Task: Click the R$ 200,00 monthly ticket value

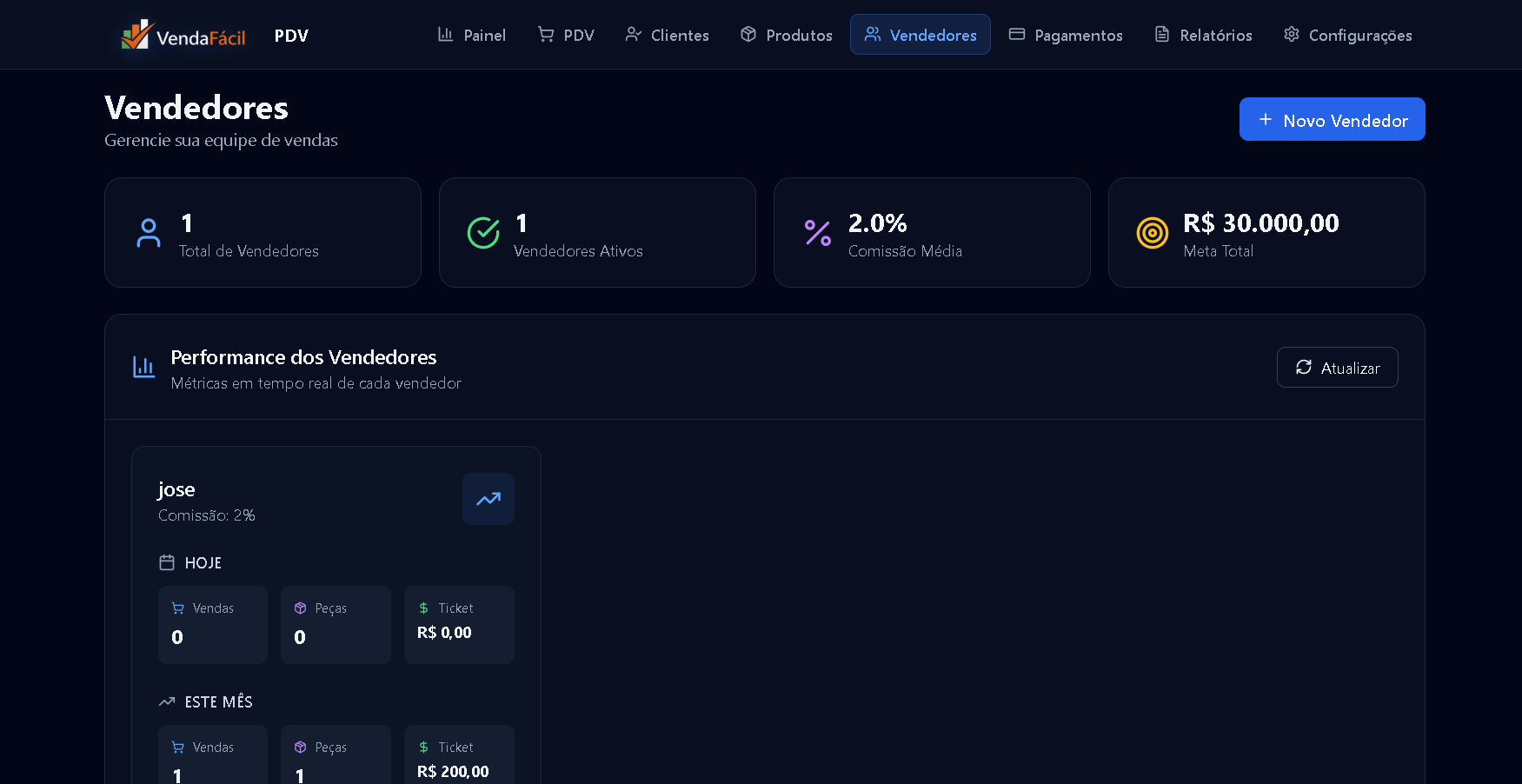Action: (x=453, y=772)
